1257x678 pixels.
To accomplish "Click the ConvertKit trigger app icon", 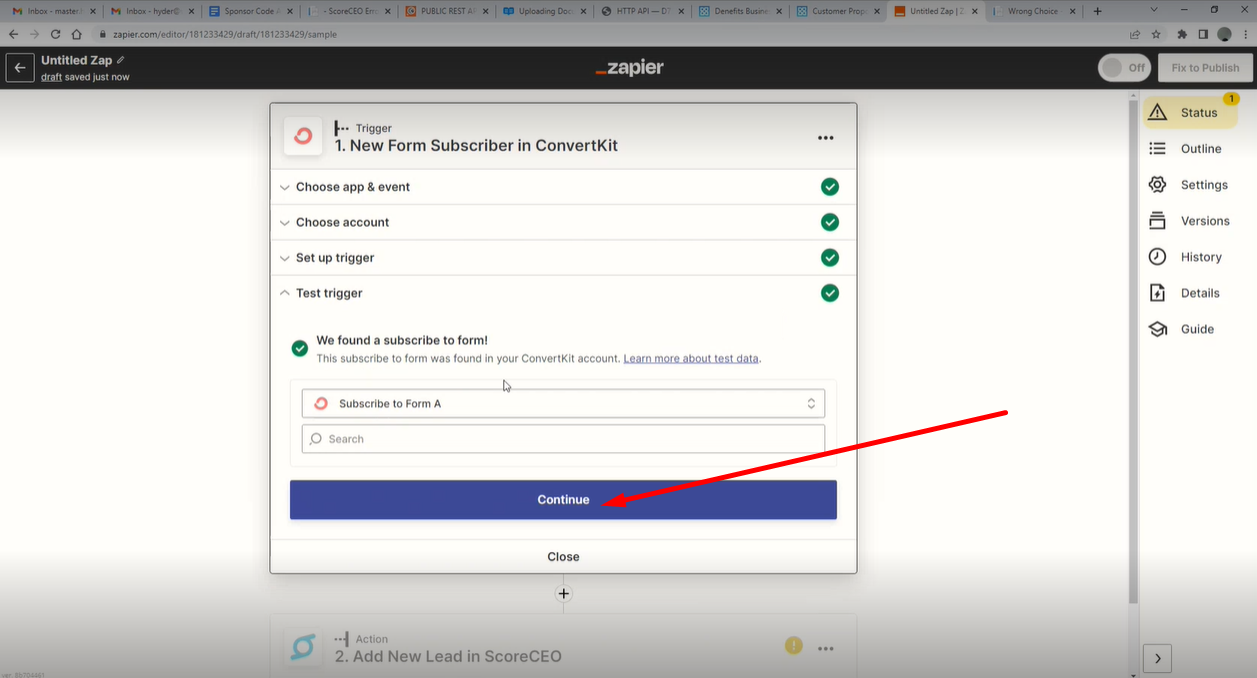I will 303,136.
